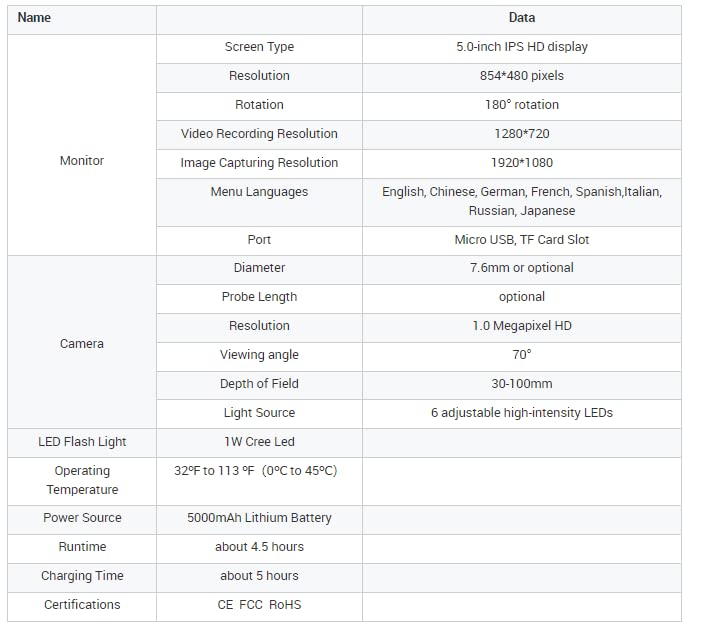Click the "180° rotation" cell
The image size is (710, 630).
521,105
